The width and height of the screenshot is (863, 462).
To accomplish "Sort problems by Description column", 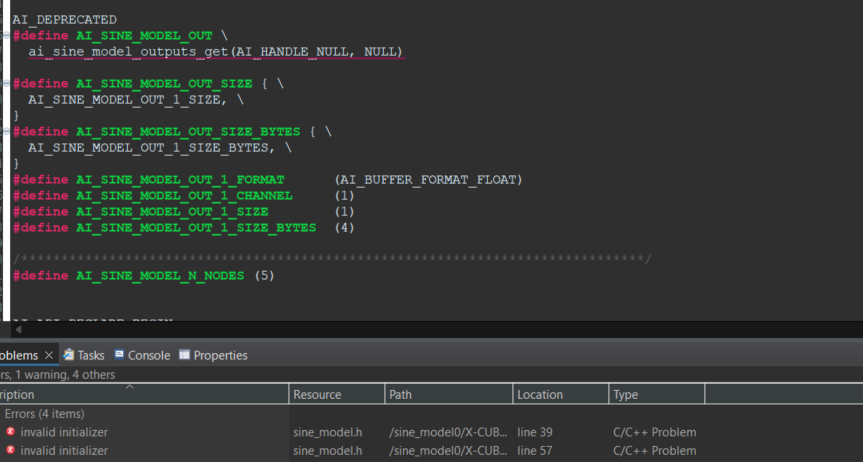I will (144, 394).
